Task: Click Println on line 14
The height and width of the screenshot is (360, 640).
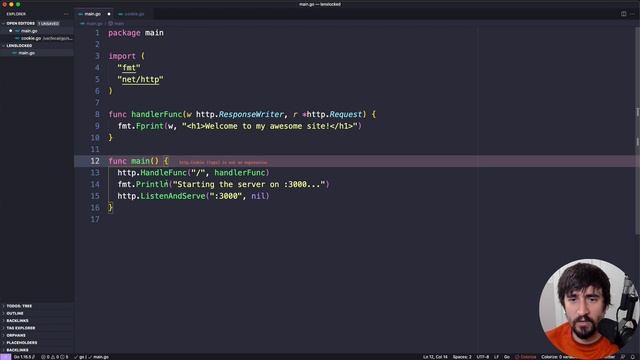Action: click(x=152, y=184)
